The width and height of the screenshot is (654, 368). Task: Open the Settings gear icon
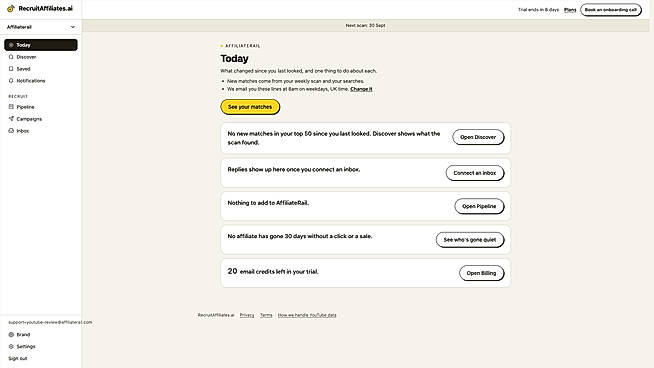(11, 346)
